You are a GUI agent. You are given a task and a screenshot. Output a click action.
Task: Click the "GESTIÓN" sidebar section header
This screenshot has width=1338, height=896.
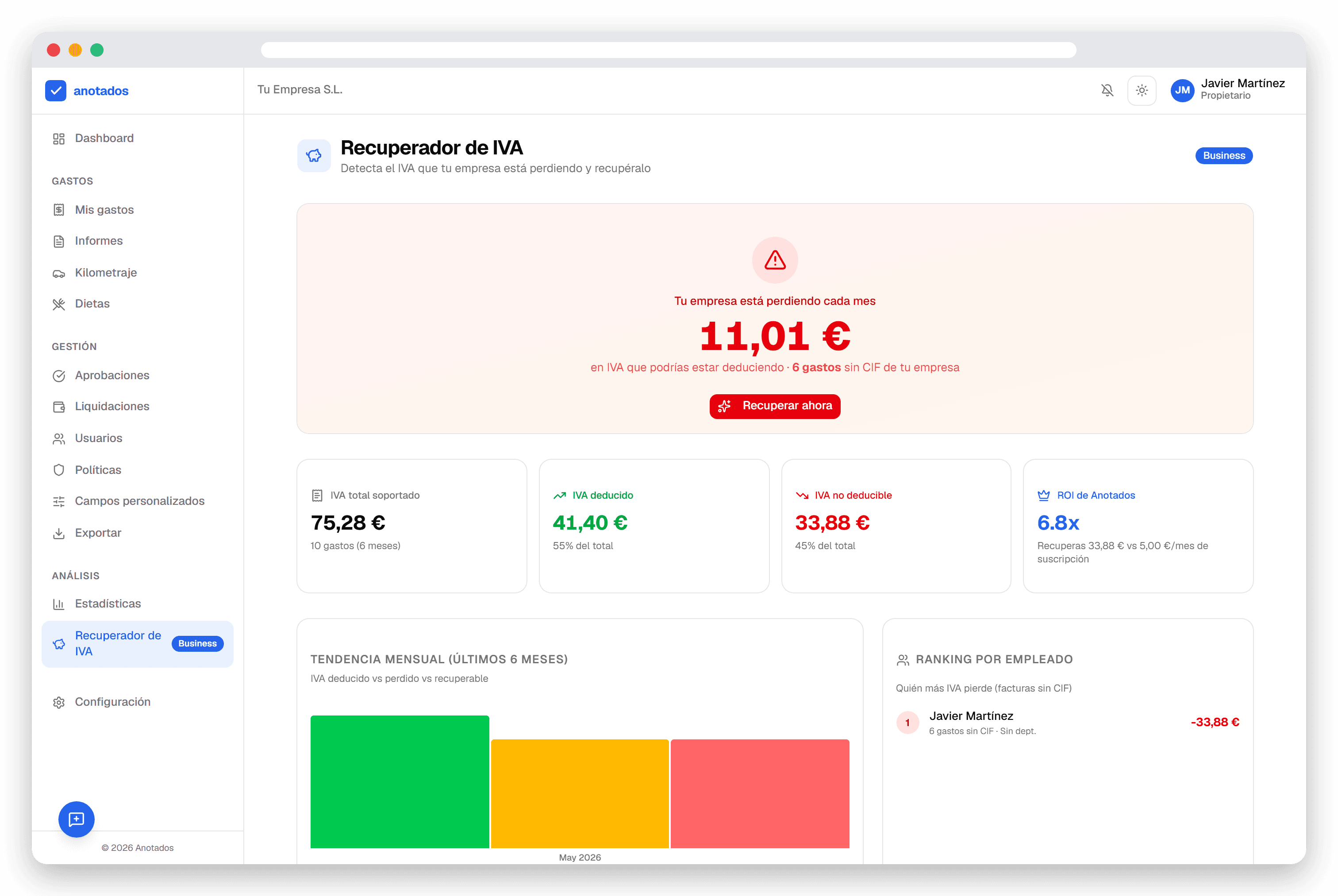[x=74, y=347]
